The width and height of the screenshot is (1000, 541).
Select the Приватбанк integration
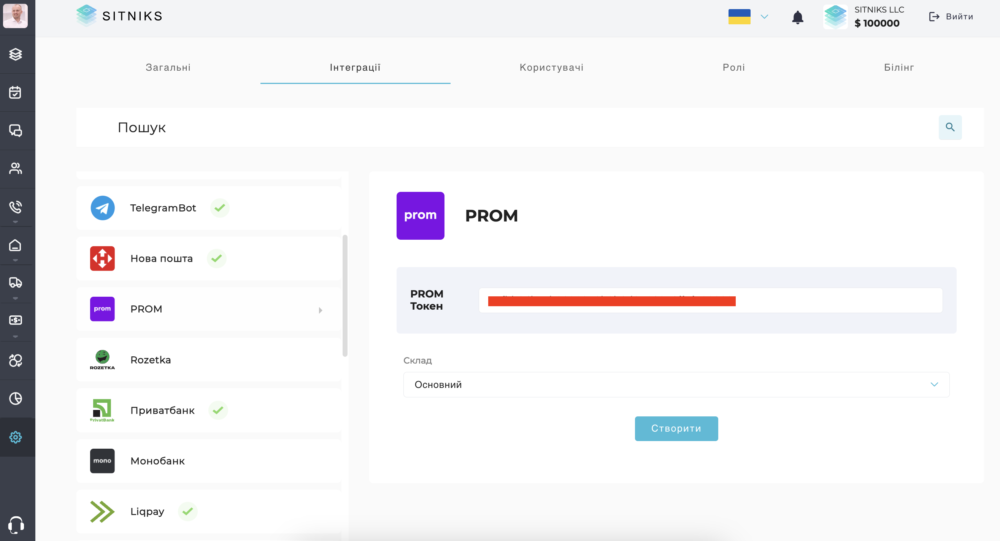point(209,410)
